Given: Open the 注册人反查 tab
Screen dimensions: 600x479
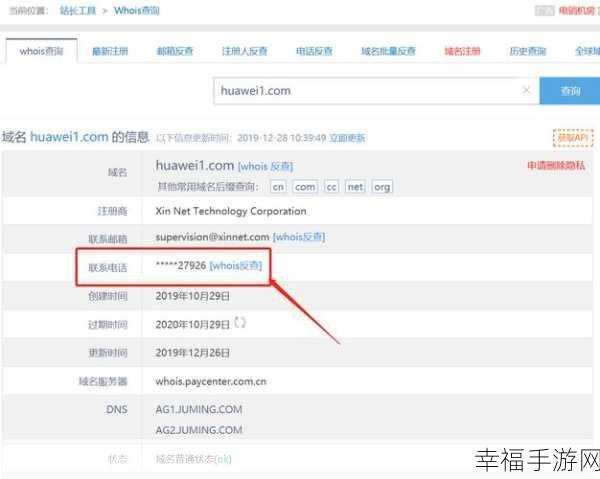Looking at the screenshot, I should click(245, 51).
